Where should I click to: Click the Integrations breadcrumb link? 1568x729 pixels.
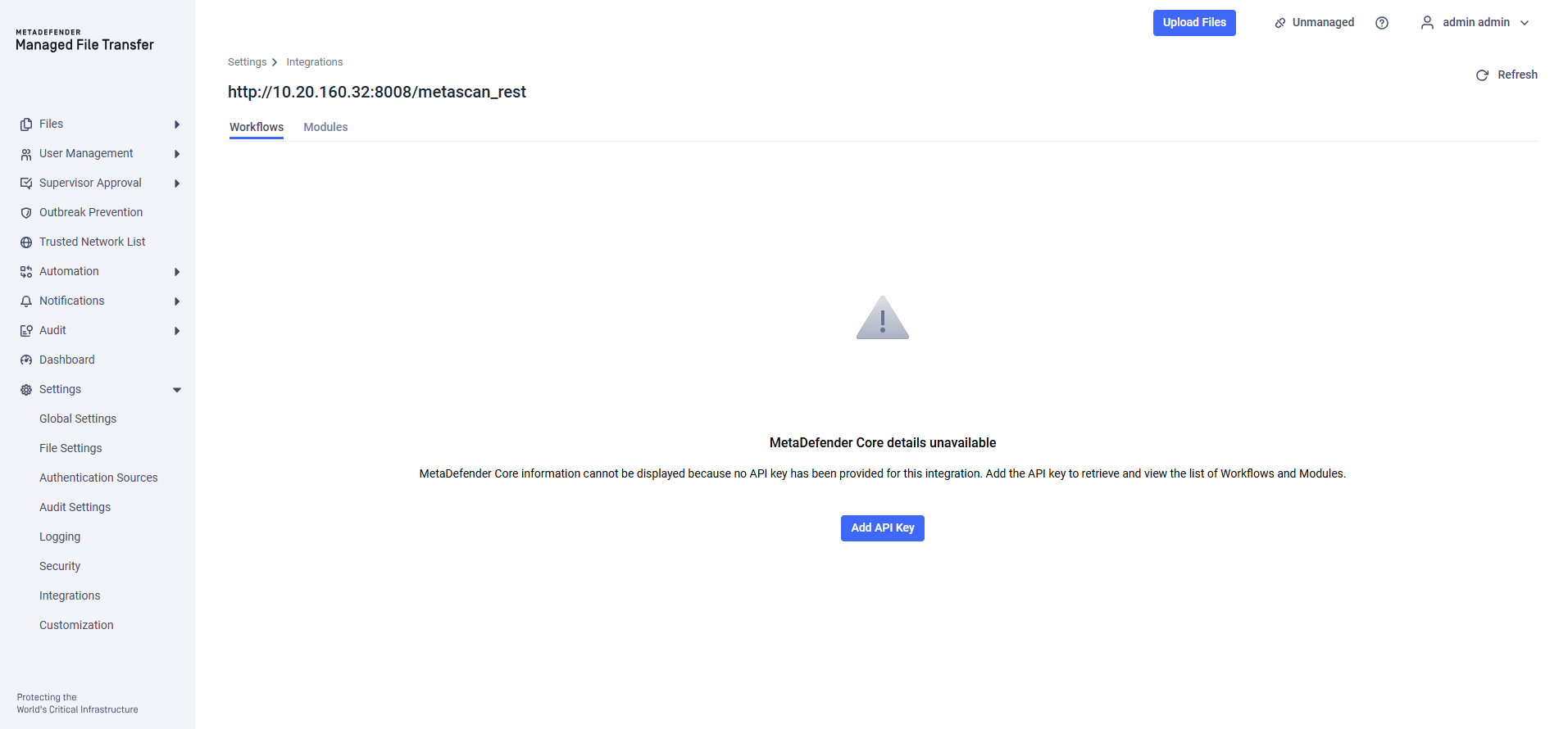pyautogui.click(x=315, y=62)
